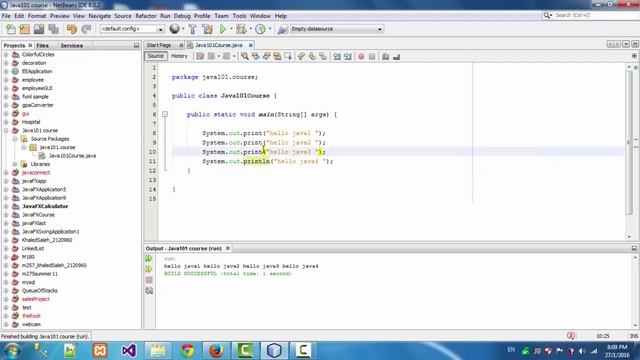Click the Uncomment lines icon in editor toolbar
Image resolution: width=640 pixels, height=360 pixels.
(396, 56)
